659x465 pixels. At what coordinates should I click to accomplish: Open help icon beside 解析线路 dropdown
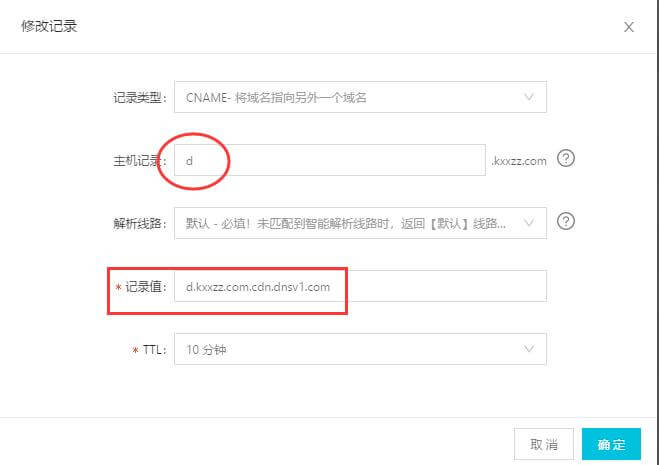566,221
